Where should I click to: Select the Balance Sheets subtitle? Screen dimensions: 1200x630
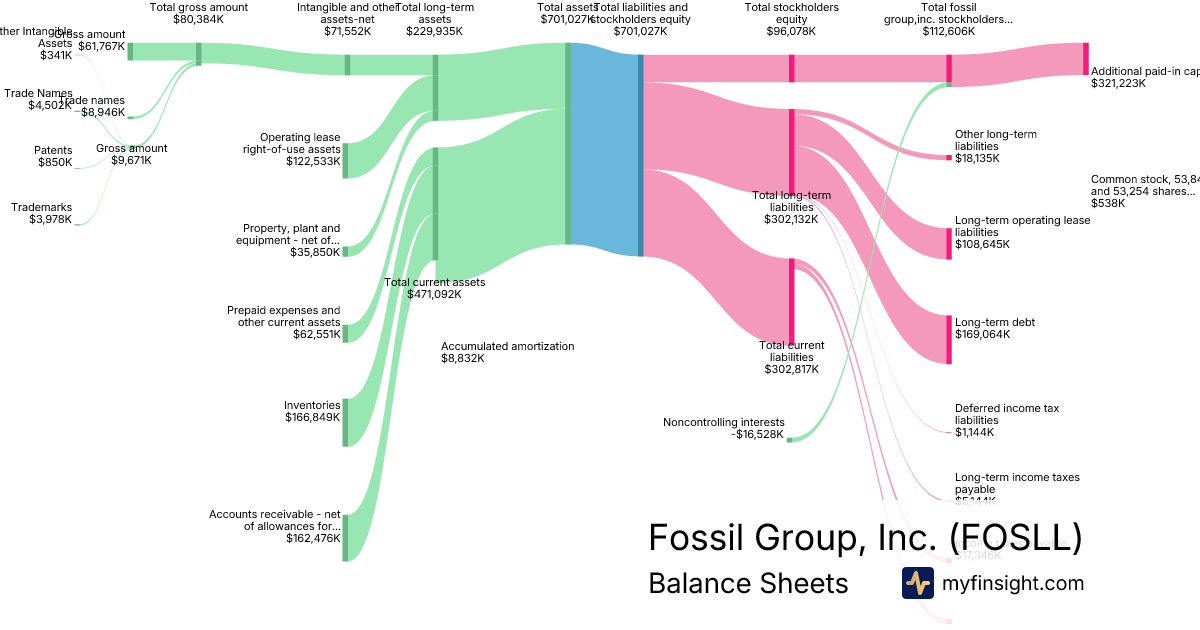(748, 583)
